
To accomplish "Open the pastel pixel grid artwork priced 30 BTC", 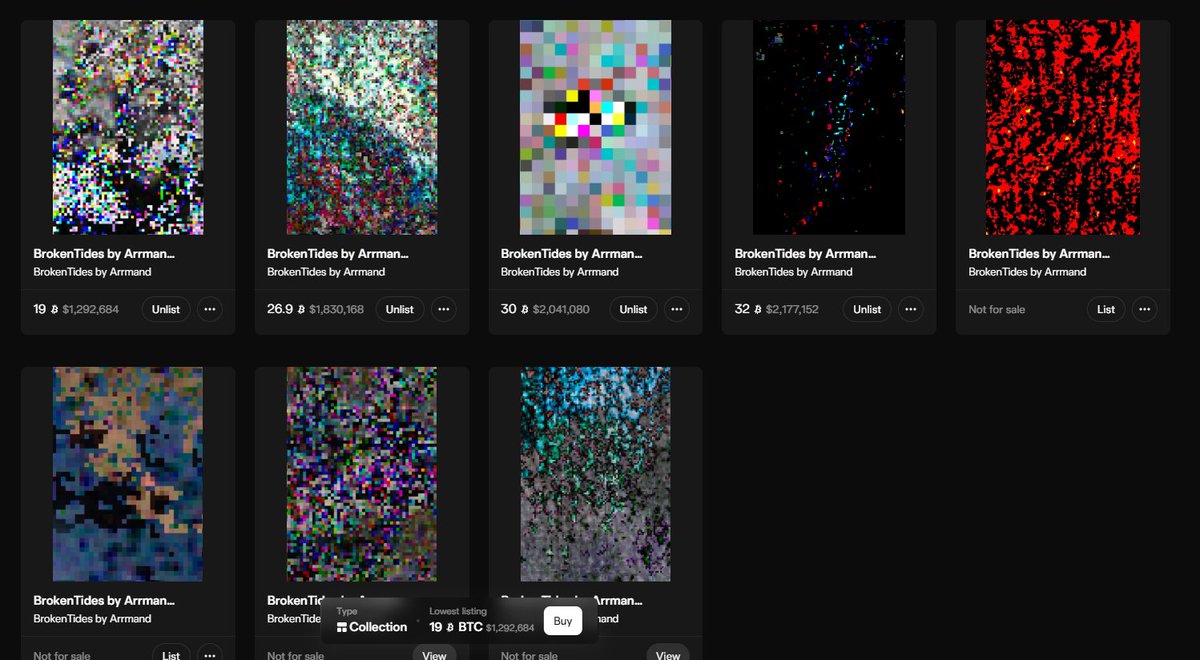I will click(595, 127).
